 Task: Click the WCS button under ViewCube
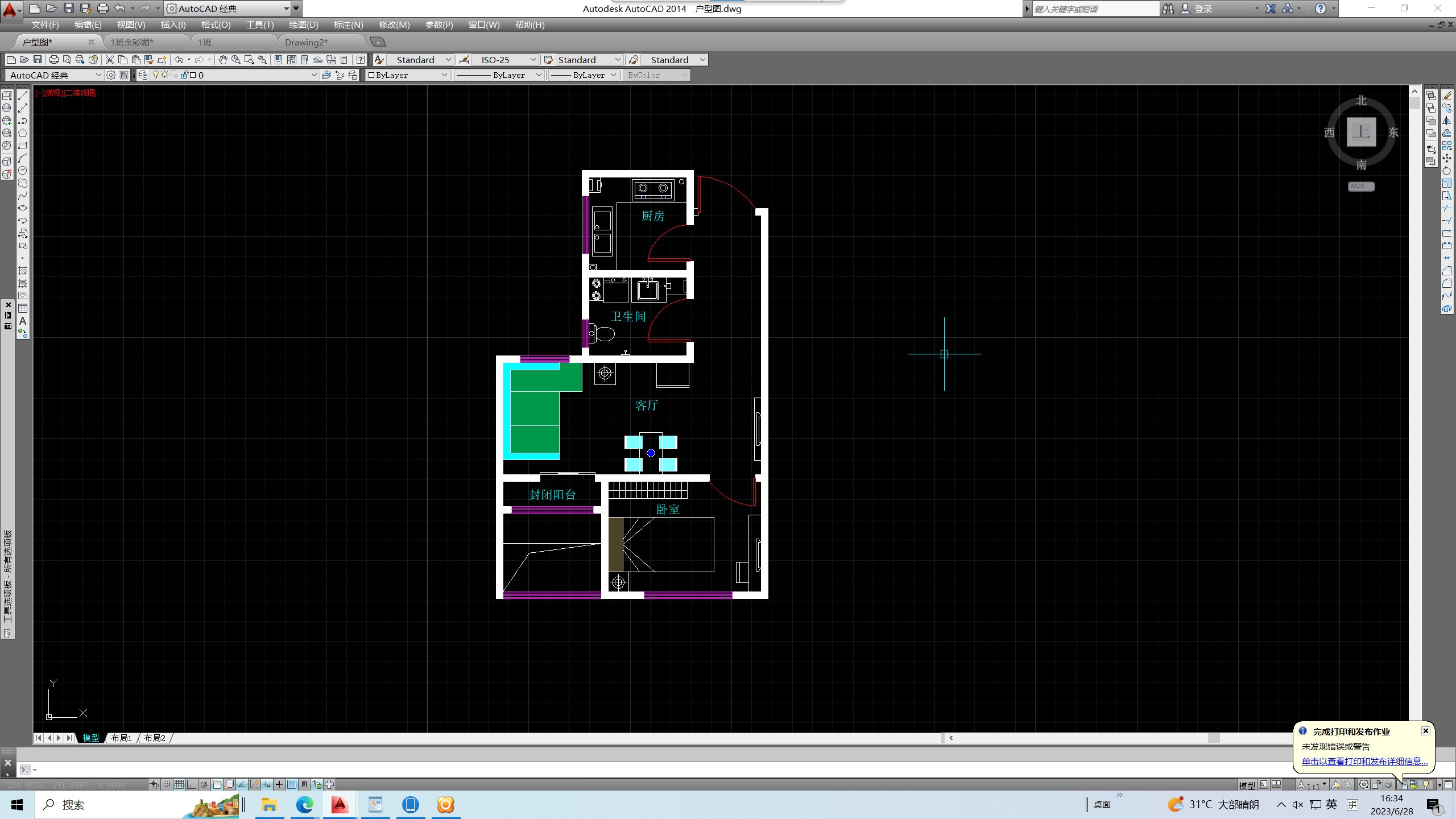coord(1360,186)
